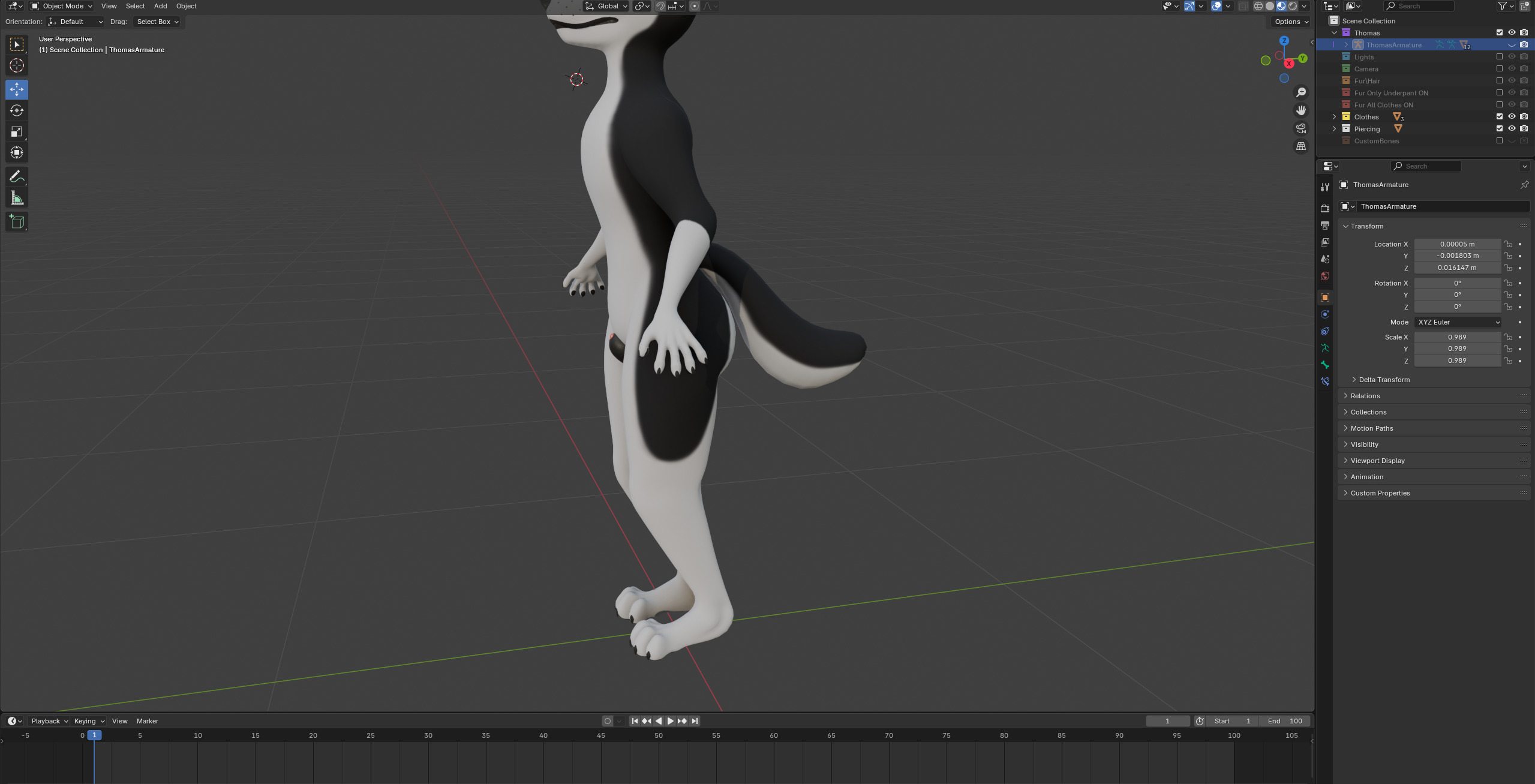Select the Measure tool
The image size is (1535, 784).
(x=17, y=198)
